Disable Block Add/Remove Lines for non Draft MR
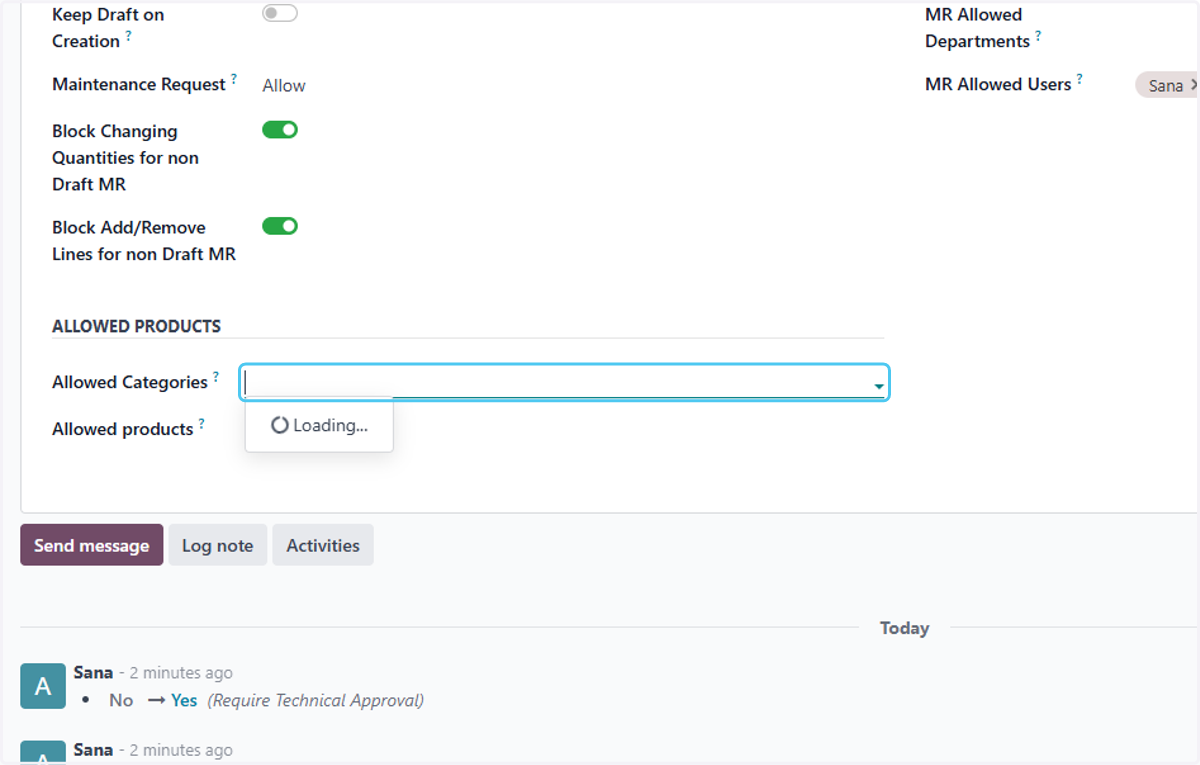 pos(280,226)
